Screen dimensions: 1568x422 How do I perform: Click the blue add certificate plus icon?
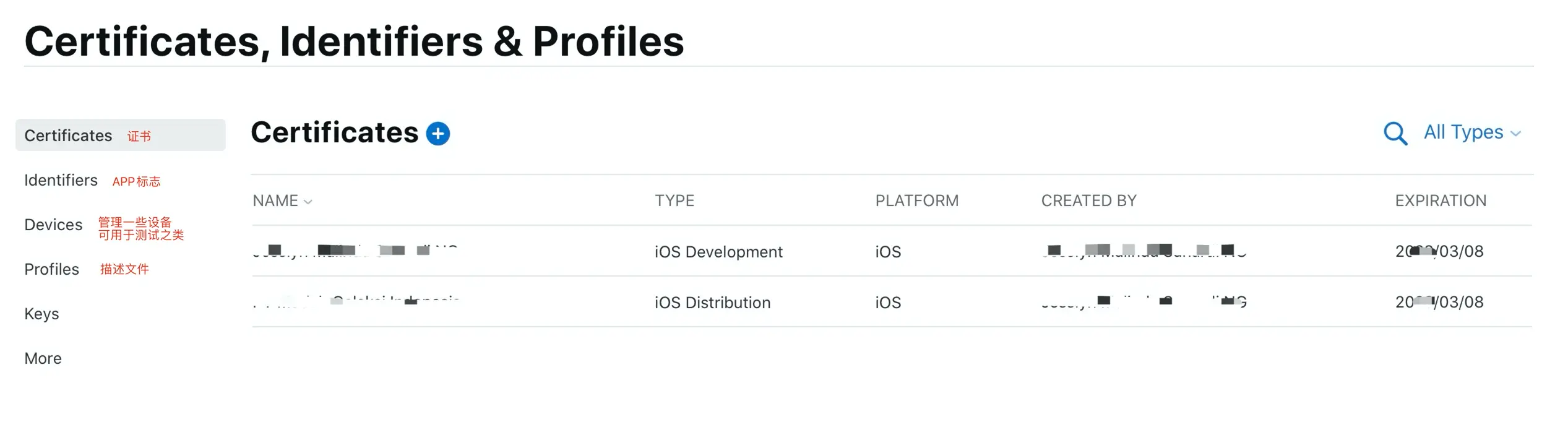click(437, 134)
